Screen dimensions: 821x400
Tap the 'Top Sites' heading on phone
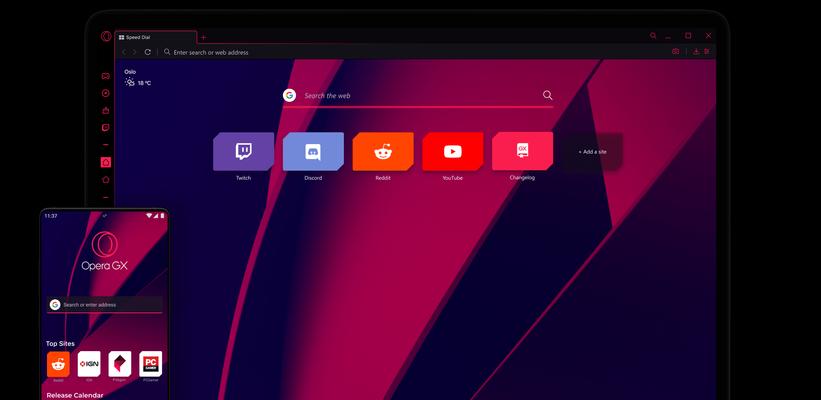(60, 343)
